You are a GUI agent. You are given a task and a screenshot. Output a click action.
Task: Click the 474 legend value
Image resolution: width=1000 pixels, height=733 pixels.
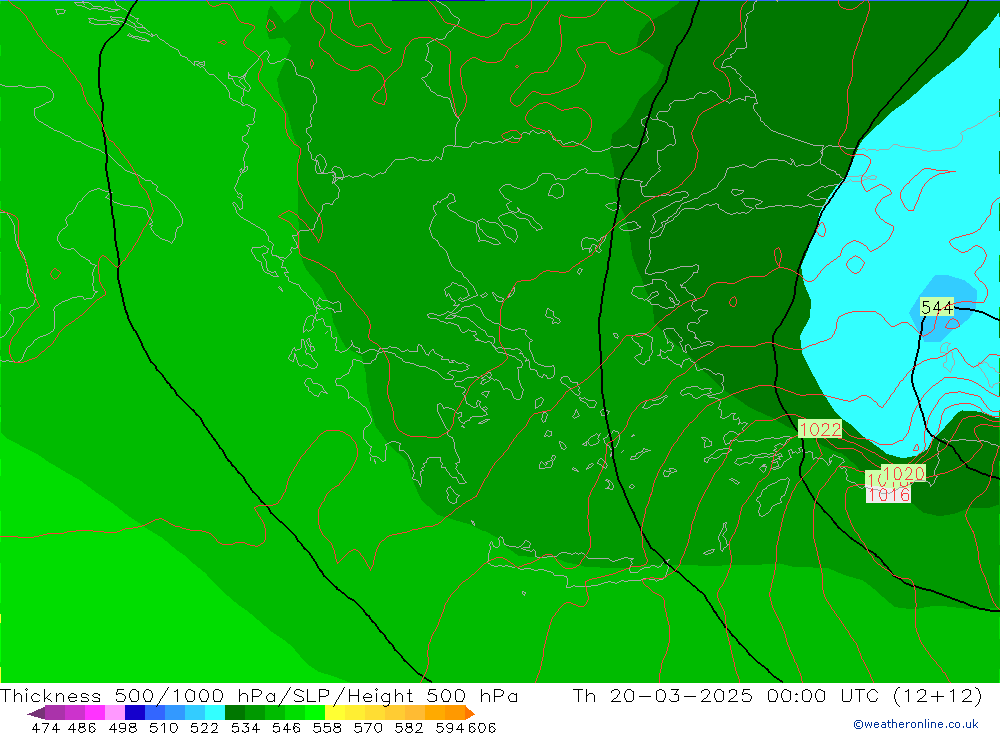click(x=45, y=728)
